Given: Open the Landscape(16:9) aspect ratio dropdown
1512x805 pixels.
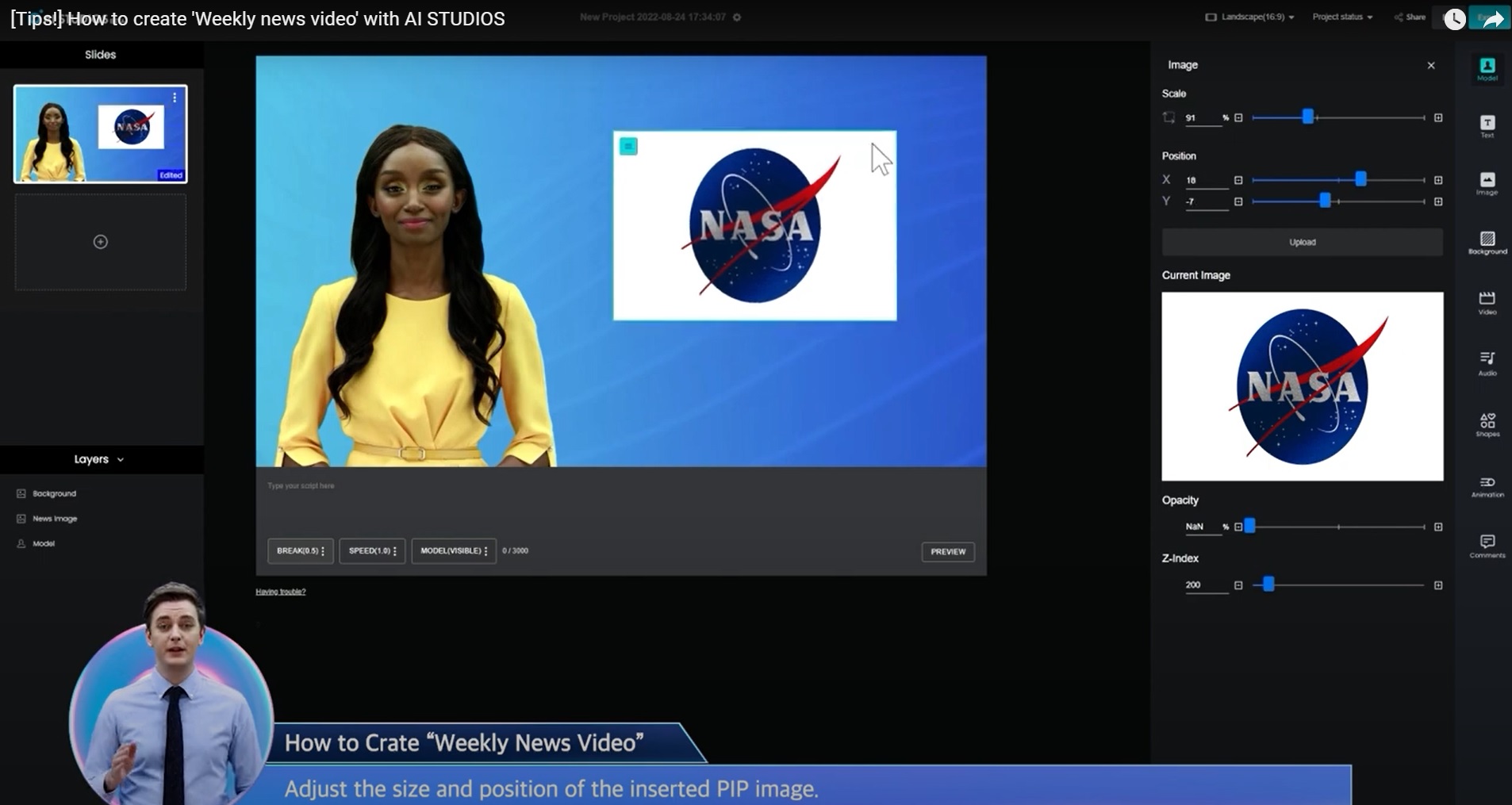Looking at the screenshot, I should coord(1250,17).
